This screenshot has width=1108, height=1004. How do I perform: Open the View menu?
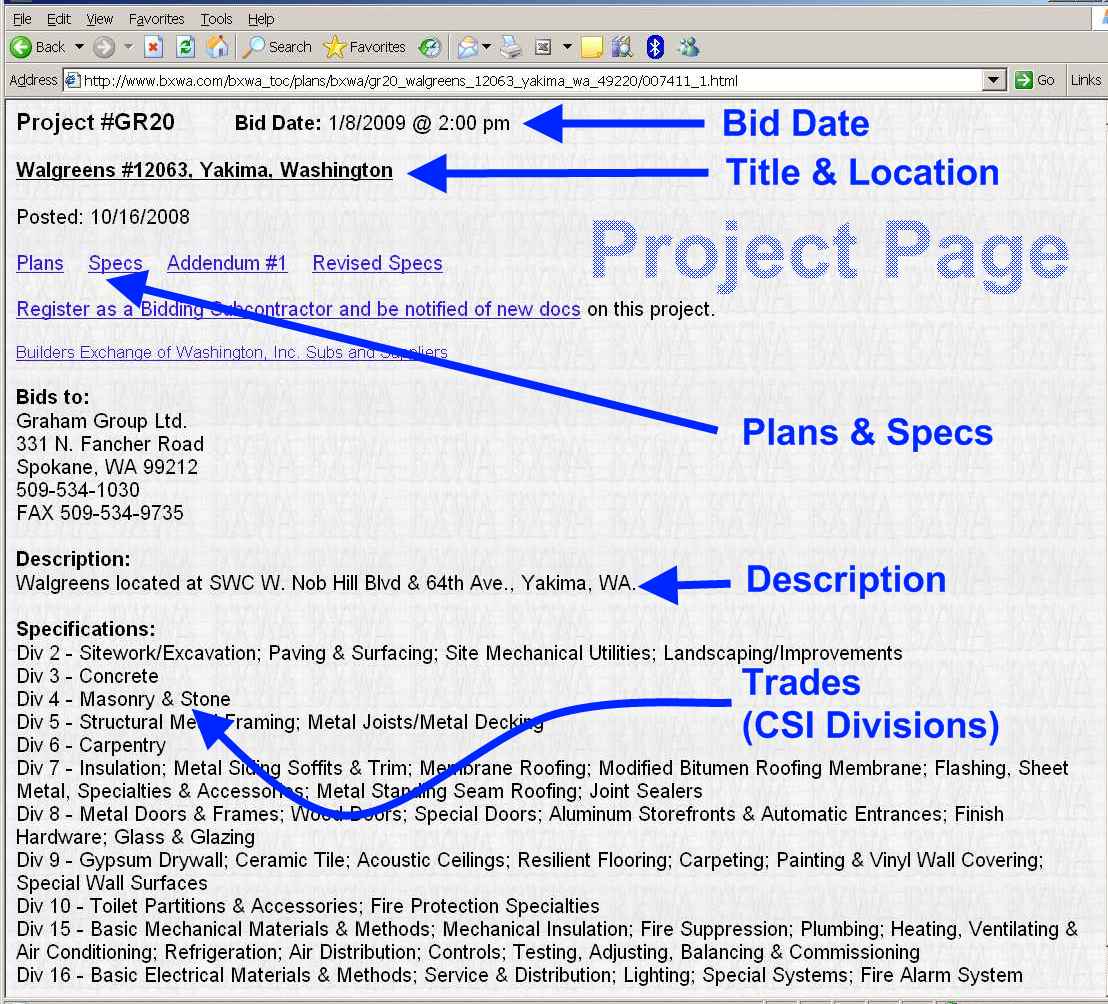point(100,19)
